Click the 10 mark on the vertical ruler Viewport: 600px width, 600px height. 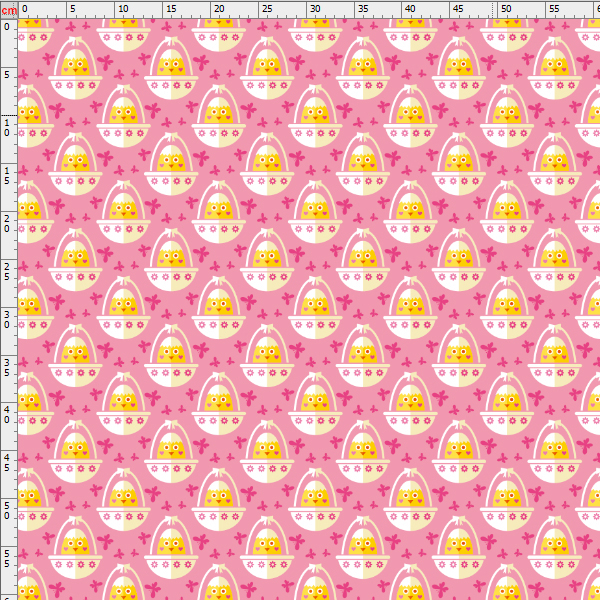coord(7,128)
